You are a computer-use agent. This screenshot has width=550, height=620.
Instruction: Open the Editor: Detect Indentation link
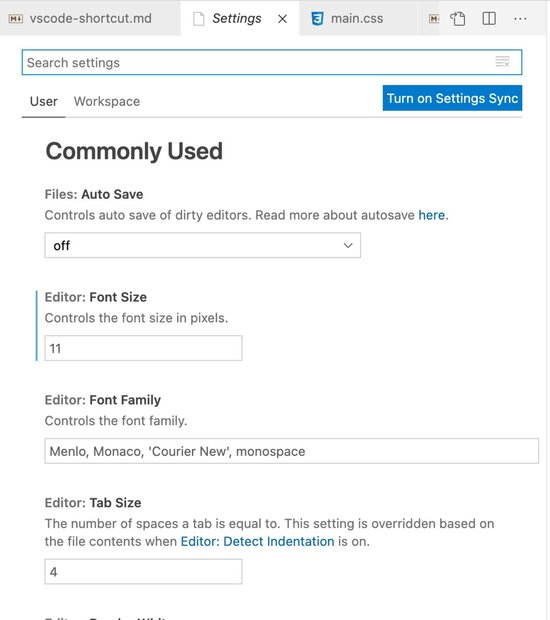257,541
